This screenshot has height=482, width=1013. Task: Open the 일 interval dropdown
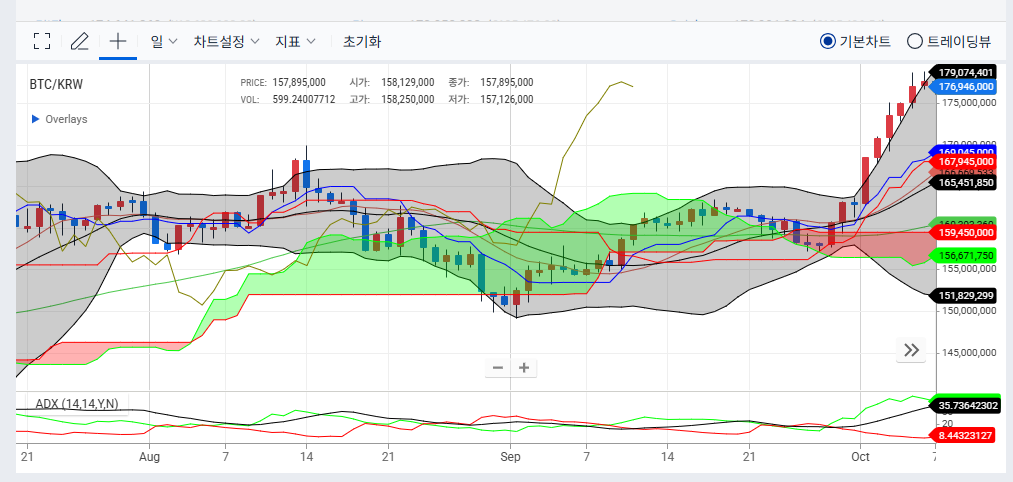(x=164, y=41)
